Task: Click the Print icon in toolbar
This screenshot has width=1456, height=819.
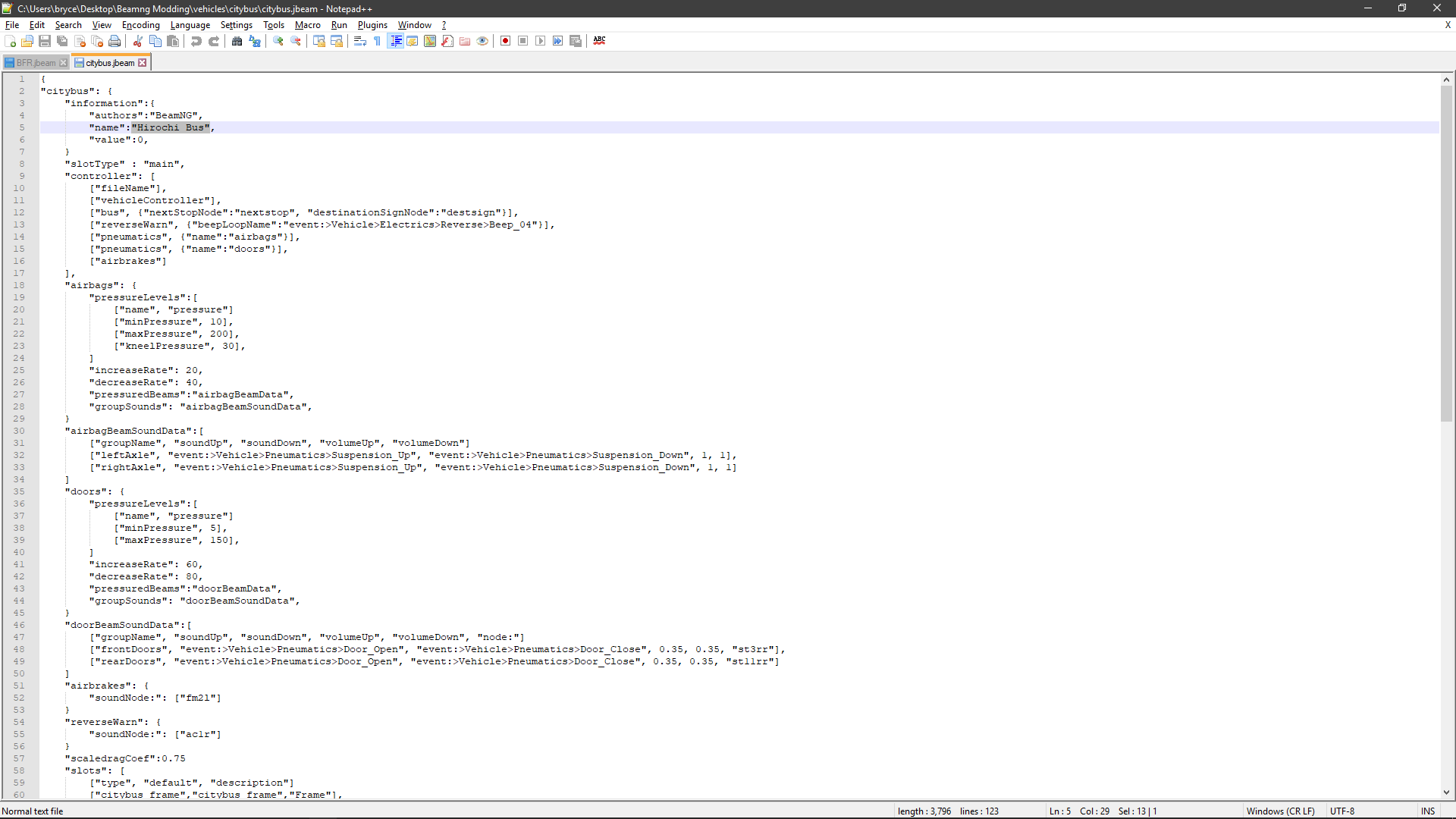Action: [115, 41]
